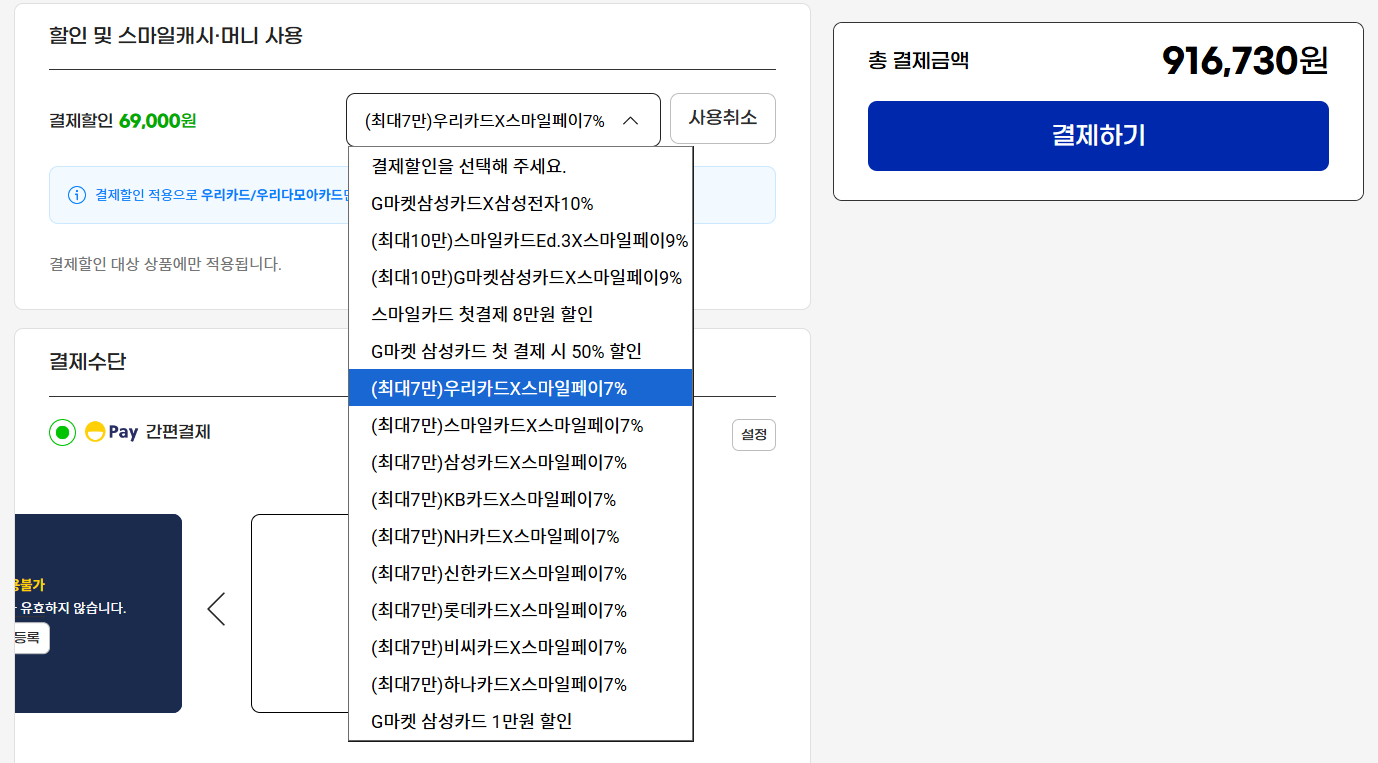Viewport: 1378px width, 763px height.
Task: Open 설정 next to Pay 간편결제
Action: (753, 434)
